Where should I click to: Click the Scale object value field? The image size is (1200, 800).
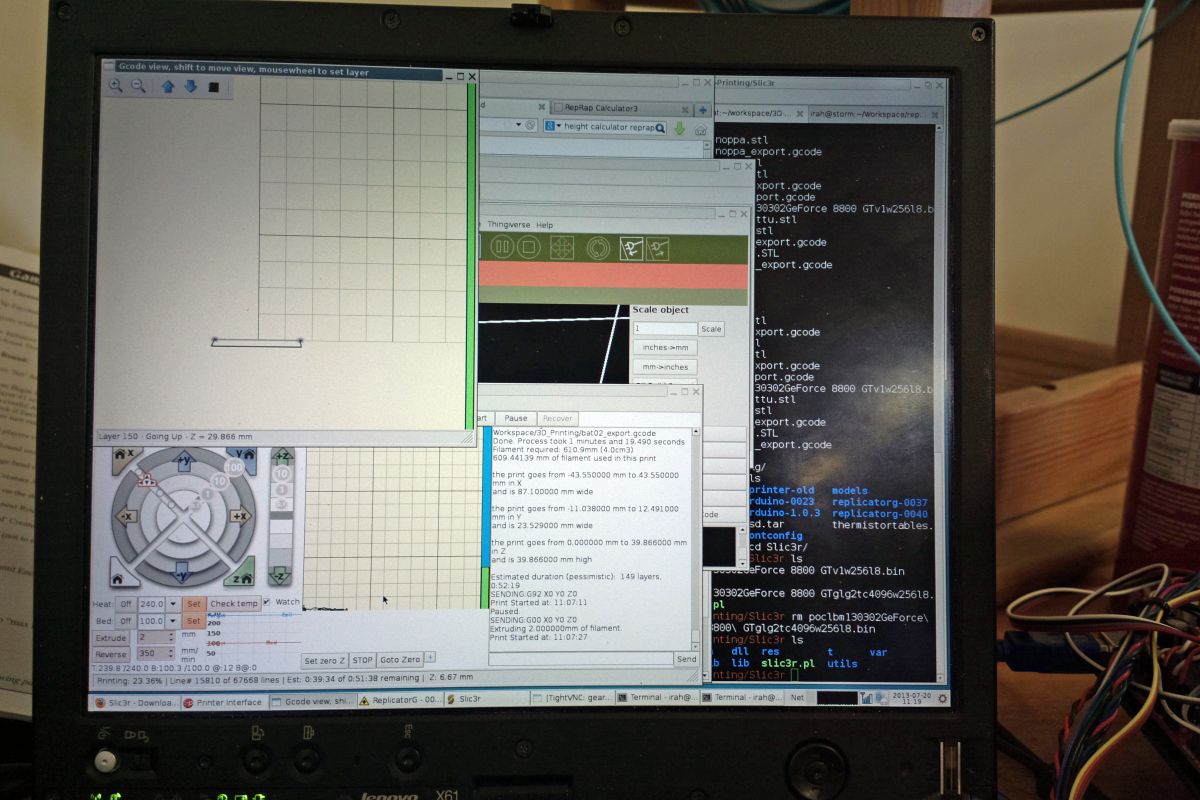[x=665, y=329]
